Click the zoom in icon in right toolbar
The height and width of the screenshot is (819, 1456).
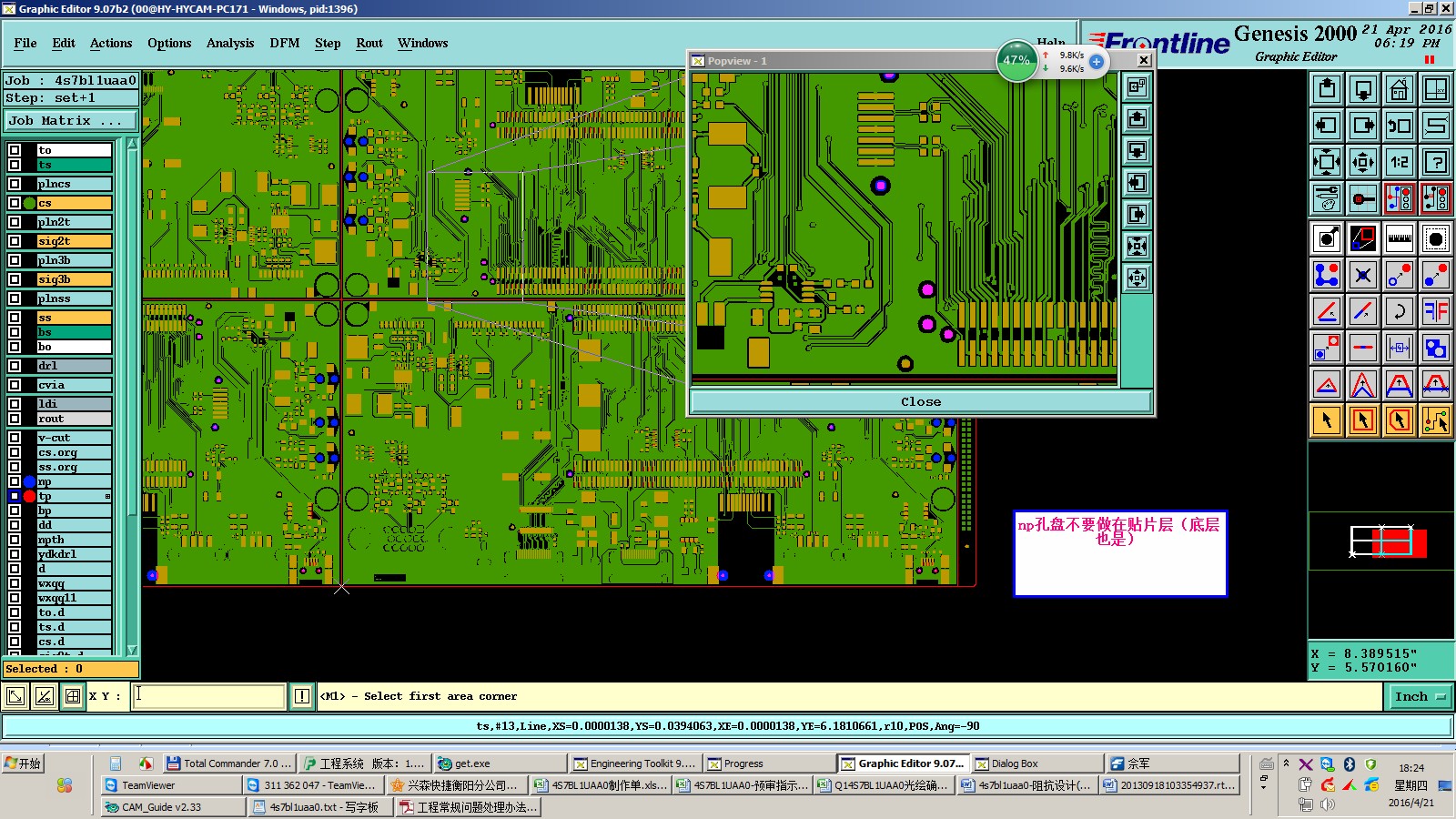[x=1327, y=162]
